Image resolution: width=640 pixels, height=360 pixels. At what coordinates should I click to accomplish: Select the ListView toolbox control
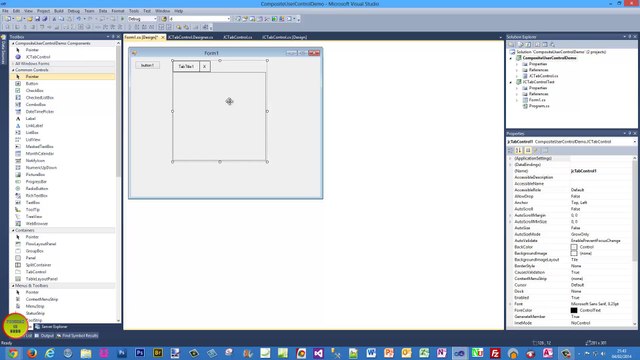point(33,140)
